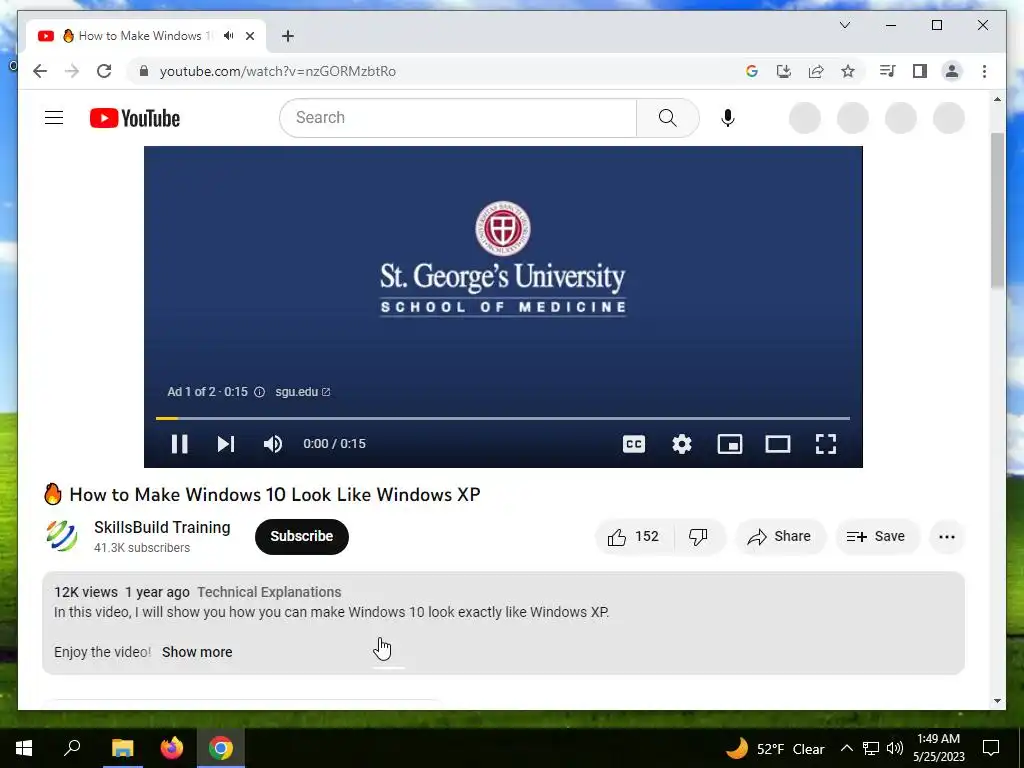Click the video progress bar
Screen dimensions: 1024x768
(503, 418)
